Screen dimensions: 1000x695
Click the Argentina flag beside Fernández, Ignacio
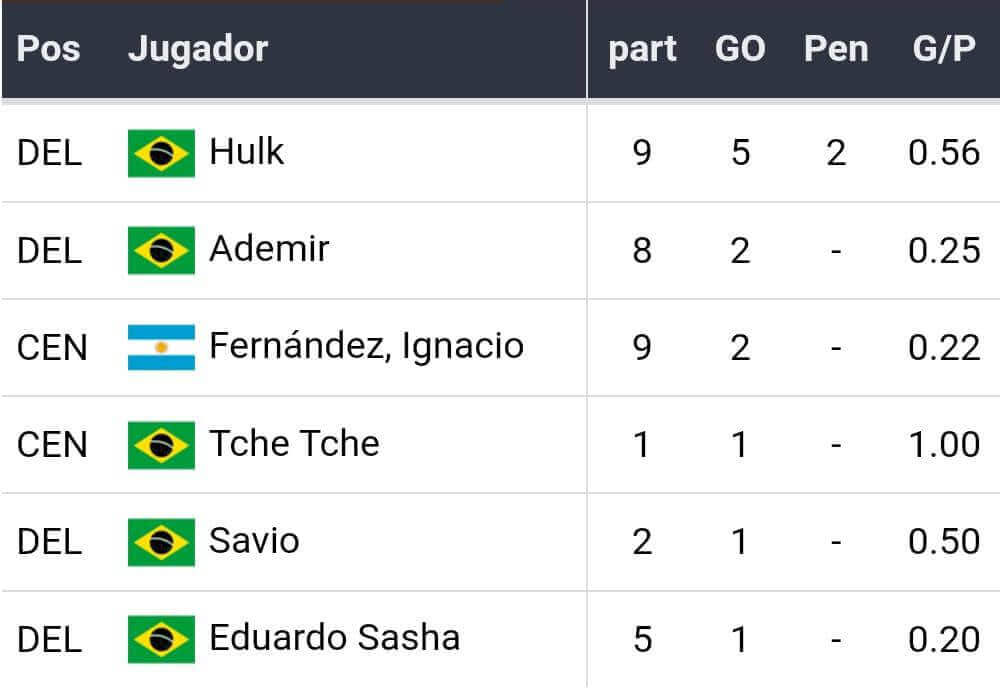161,347
